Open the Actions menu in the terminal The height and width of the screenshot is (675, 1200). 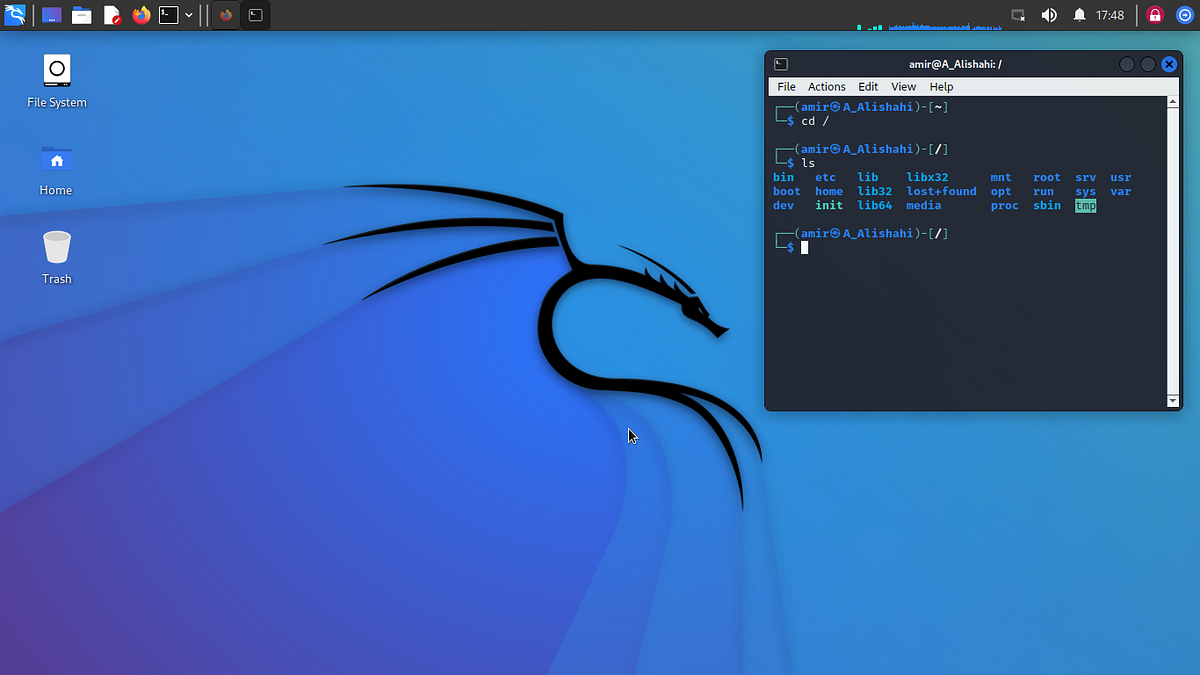pos(826,87)
